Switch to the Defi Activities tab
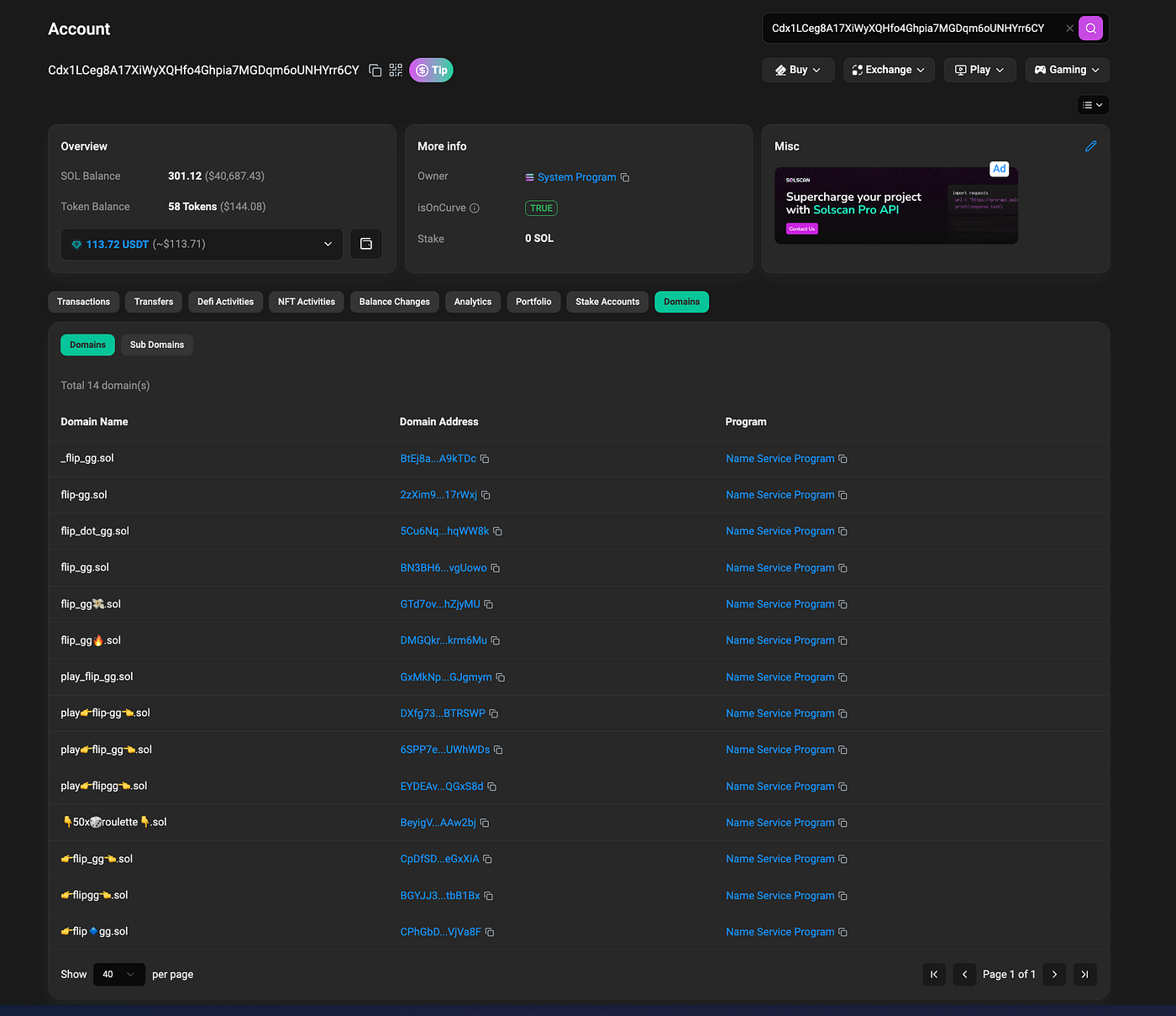1176x1016 pixels. pos(225,302)
